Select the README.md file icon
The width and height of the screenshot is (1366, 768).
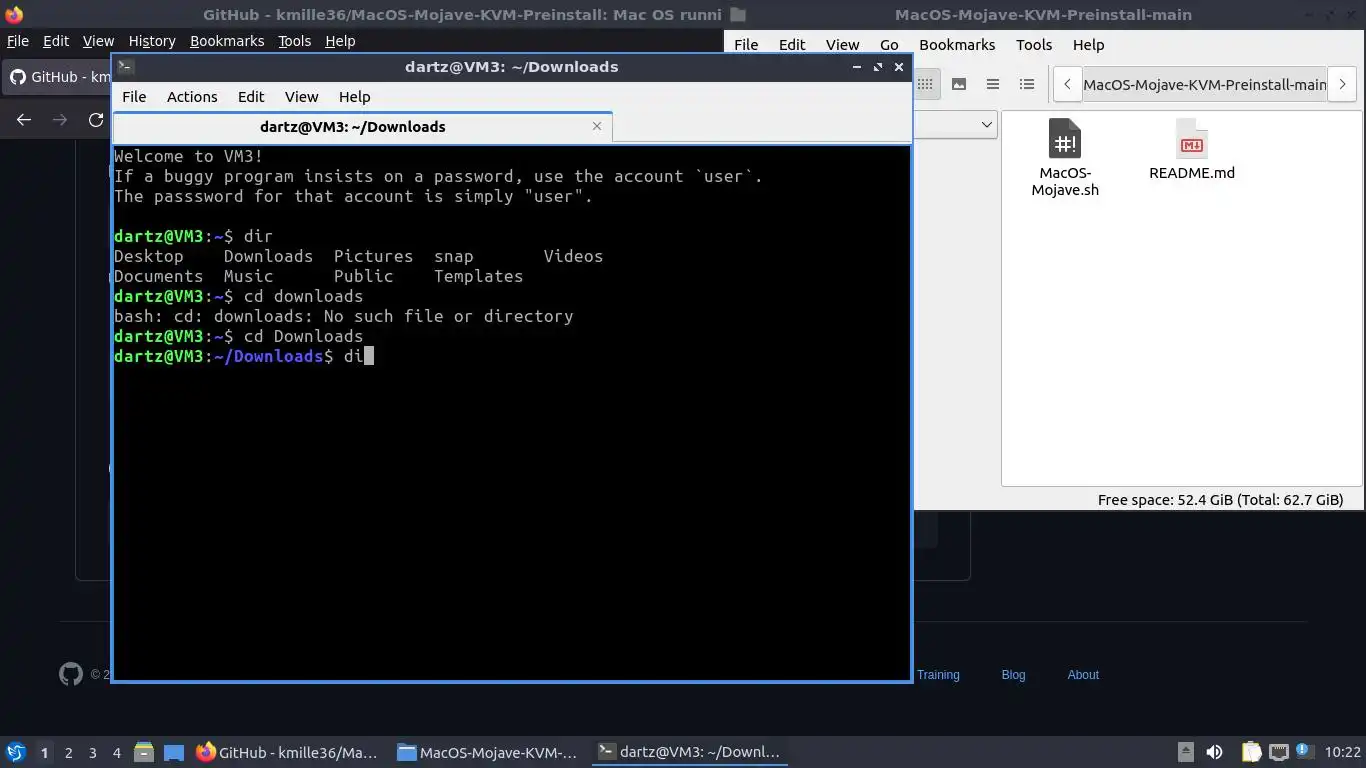coord(1191,139)
